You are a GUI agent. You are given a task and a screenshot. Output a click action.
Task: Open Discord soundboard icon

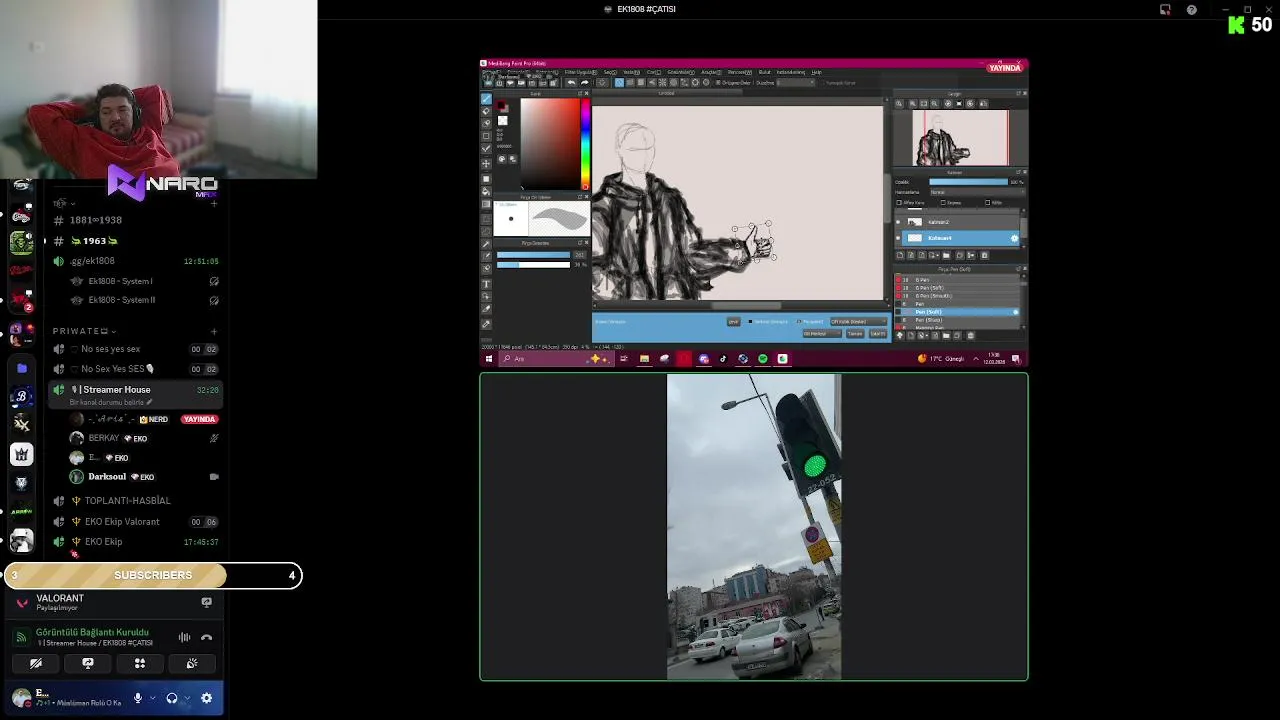192,663
